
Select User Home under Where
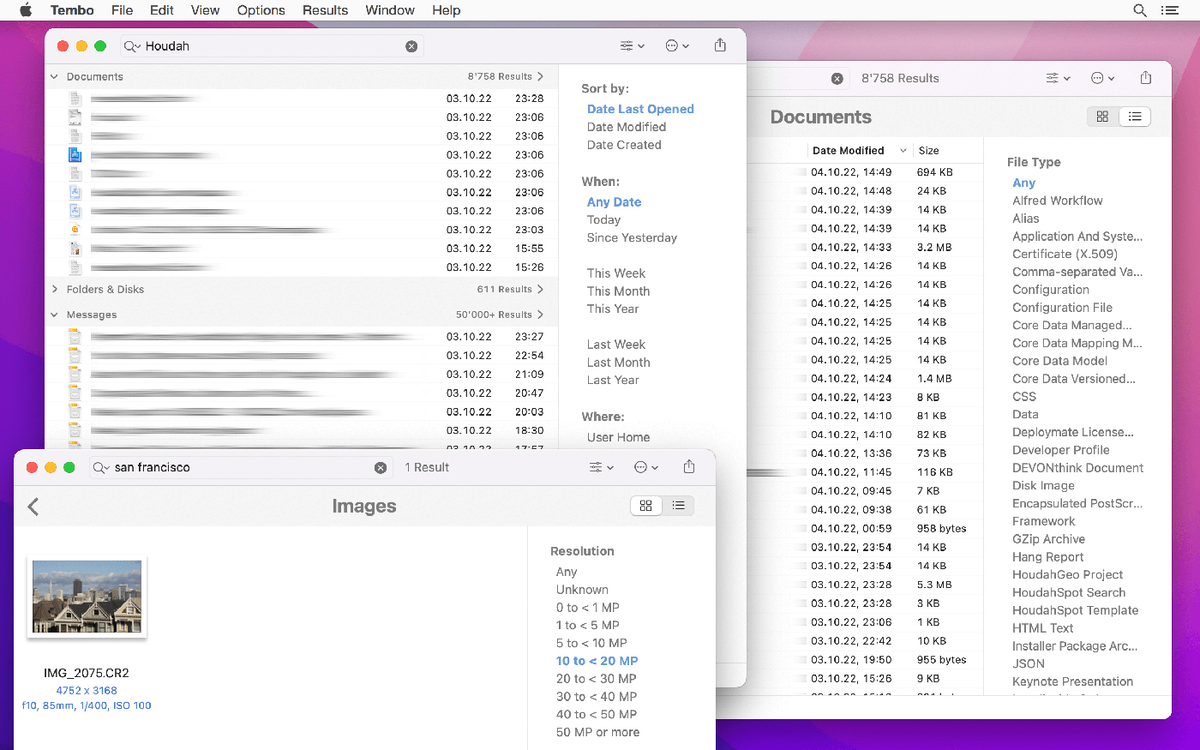618,437
